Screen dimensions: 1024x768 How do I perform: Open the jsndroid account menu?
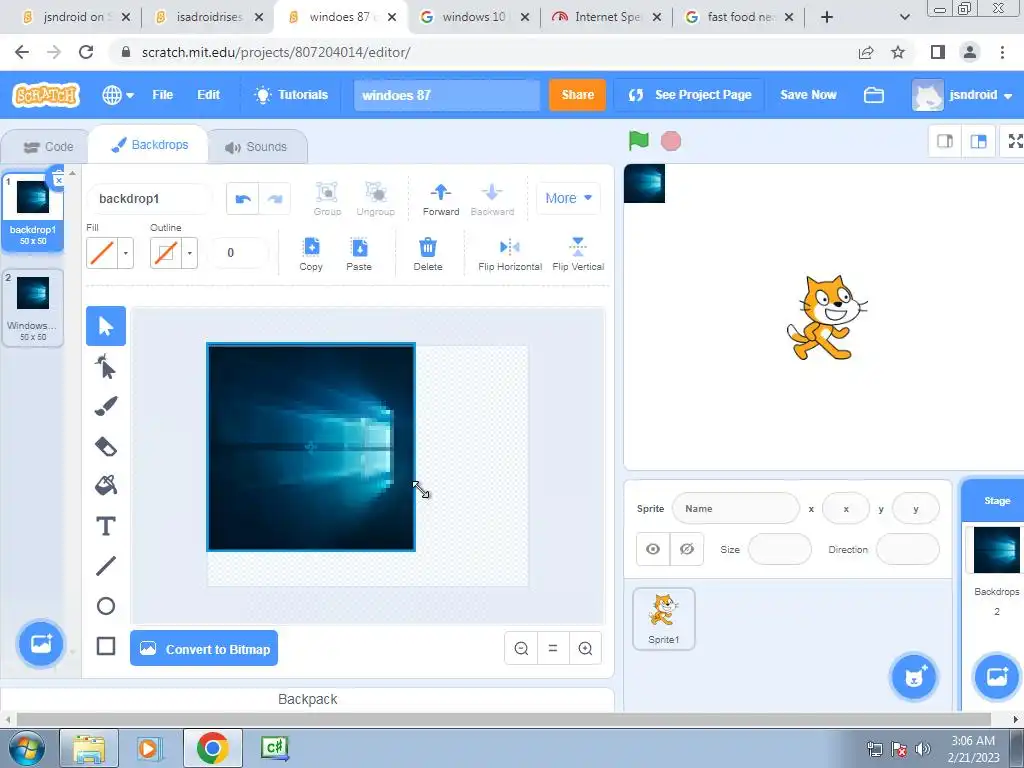pyautogui.click(x=963, y=95)
